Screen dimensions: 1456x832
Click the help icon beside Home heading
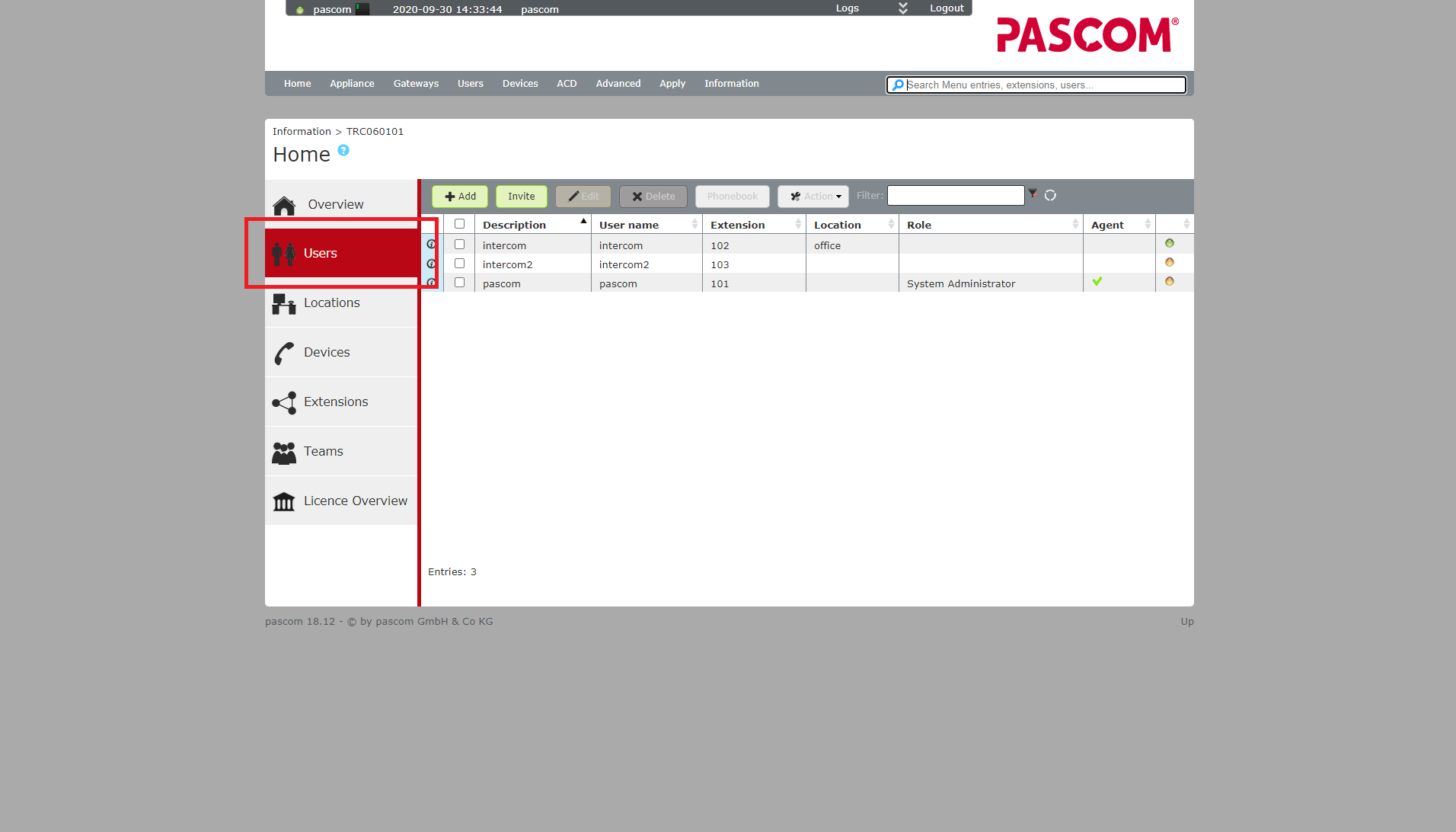click(x=343, y=151)
